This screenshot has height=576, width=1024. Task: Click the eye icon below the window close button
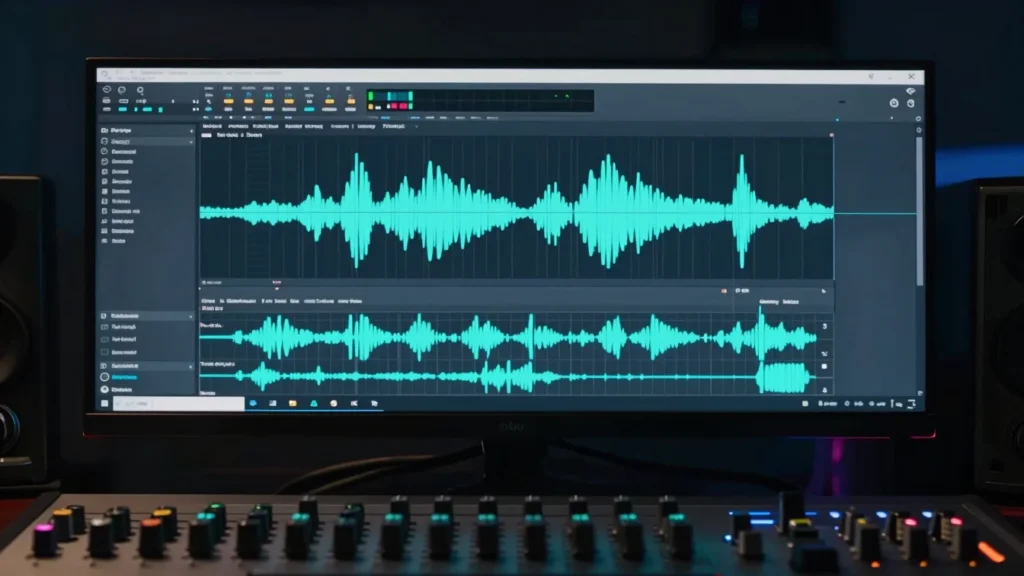pos(910,91)
